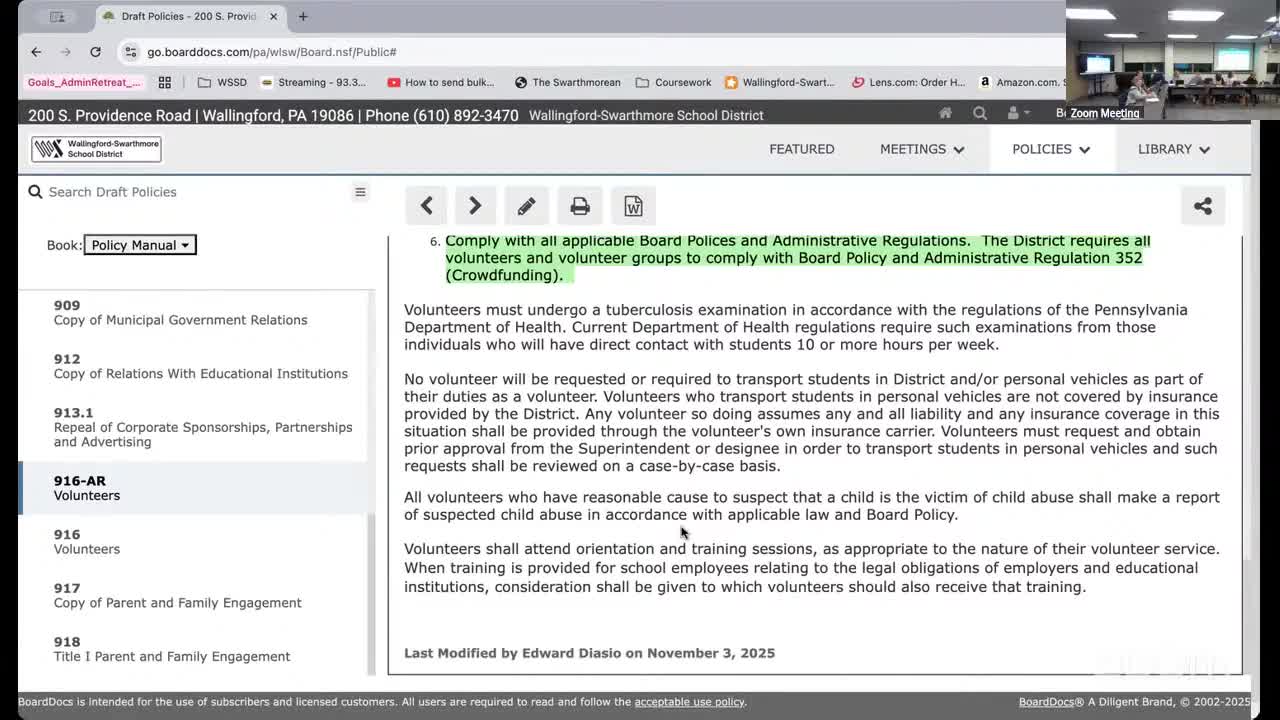Print the policy using the printer icon

(x=580, y=205)
